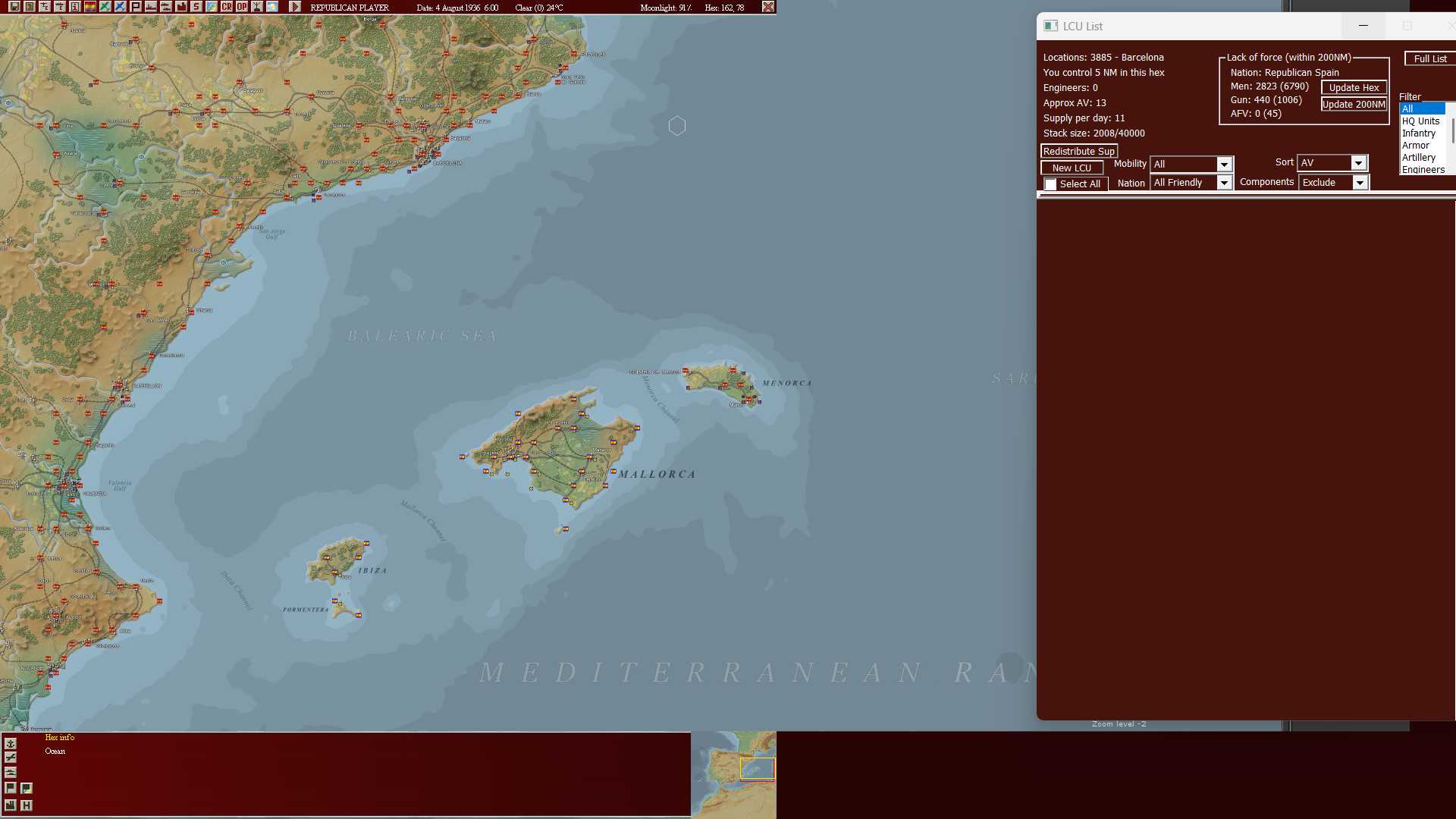Open the combat report via CR icon

click(x=226, y=7)
